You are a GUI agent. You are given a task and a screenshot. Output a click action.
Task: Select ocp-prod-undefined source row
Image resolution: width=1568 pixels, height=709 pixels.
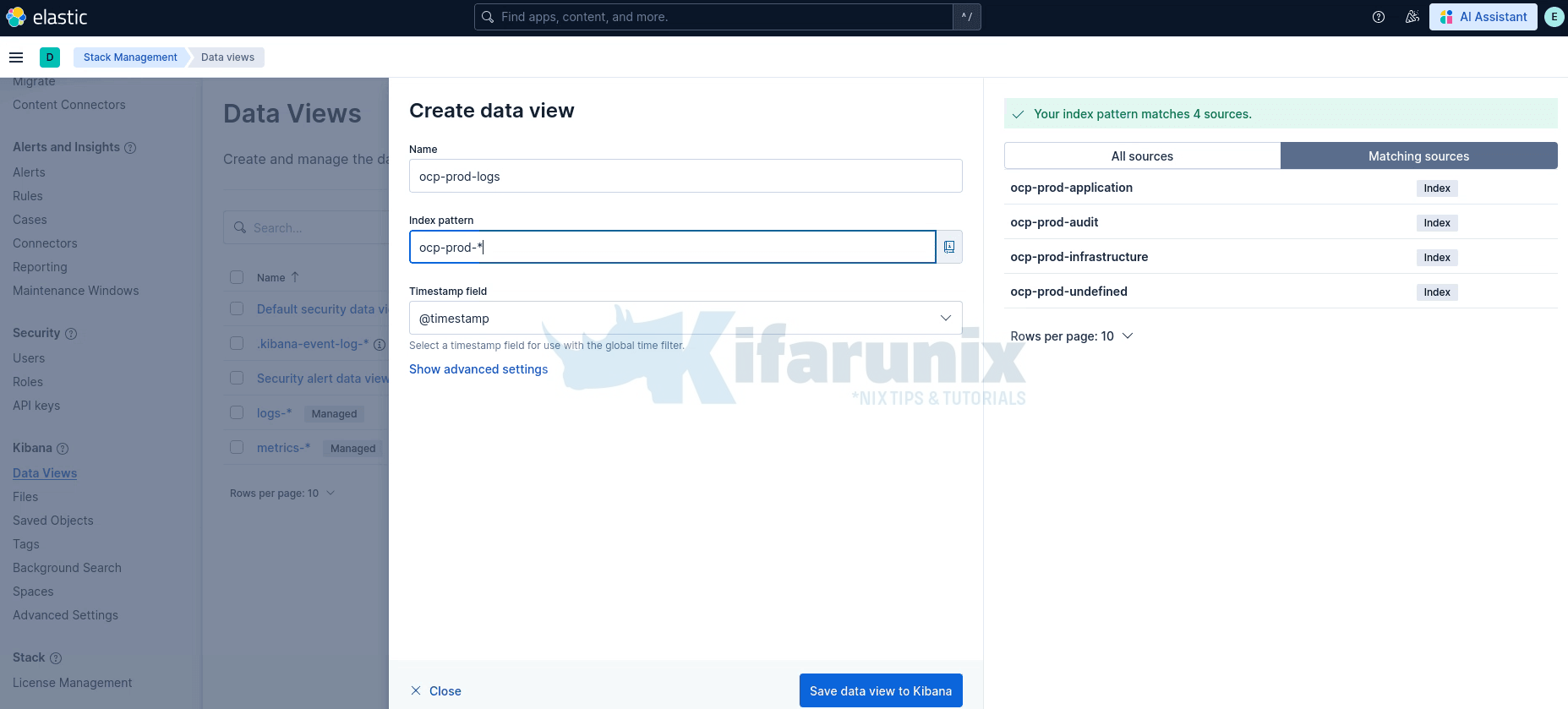click(1281, 292)
